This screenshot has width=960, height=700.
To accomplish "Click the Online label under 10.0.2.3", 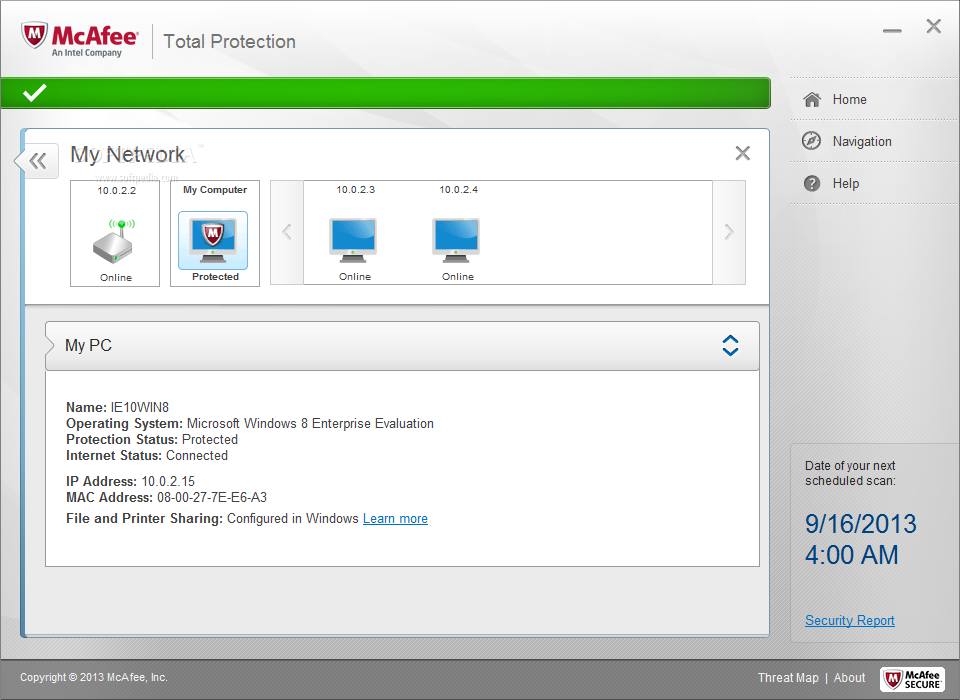I will tap(355, 277).
